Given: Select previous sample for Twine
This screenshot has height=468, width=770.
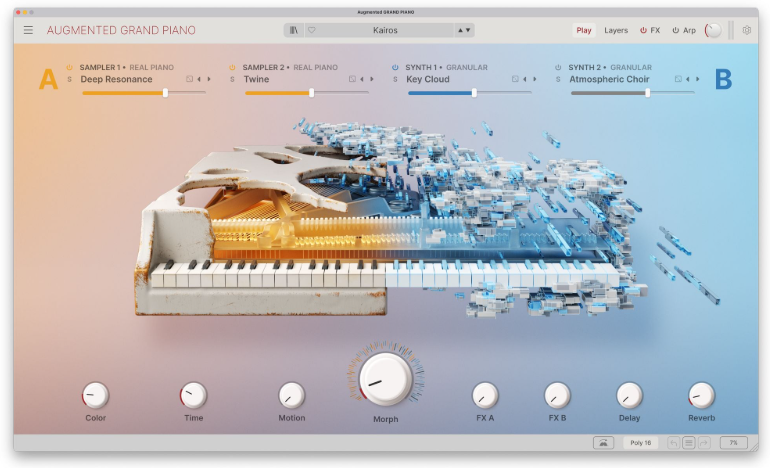Looking at the screenshot, I should pos(362,79).
